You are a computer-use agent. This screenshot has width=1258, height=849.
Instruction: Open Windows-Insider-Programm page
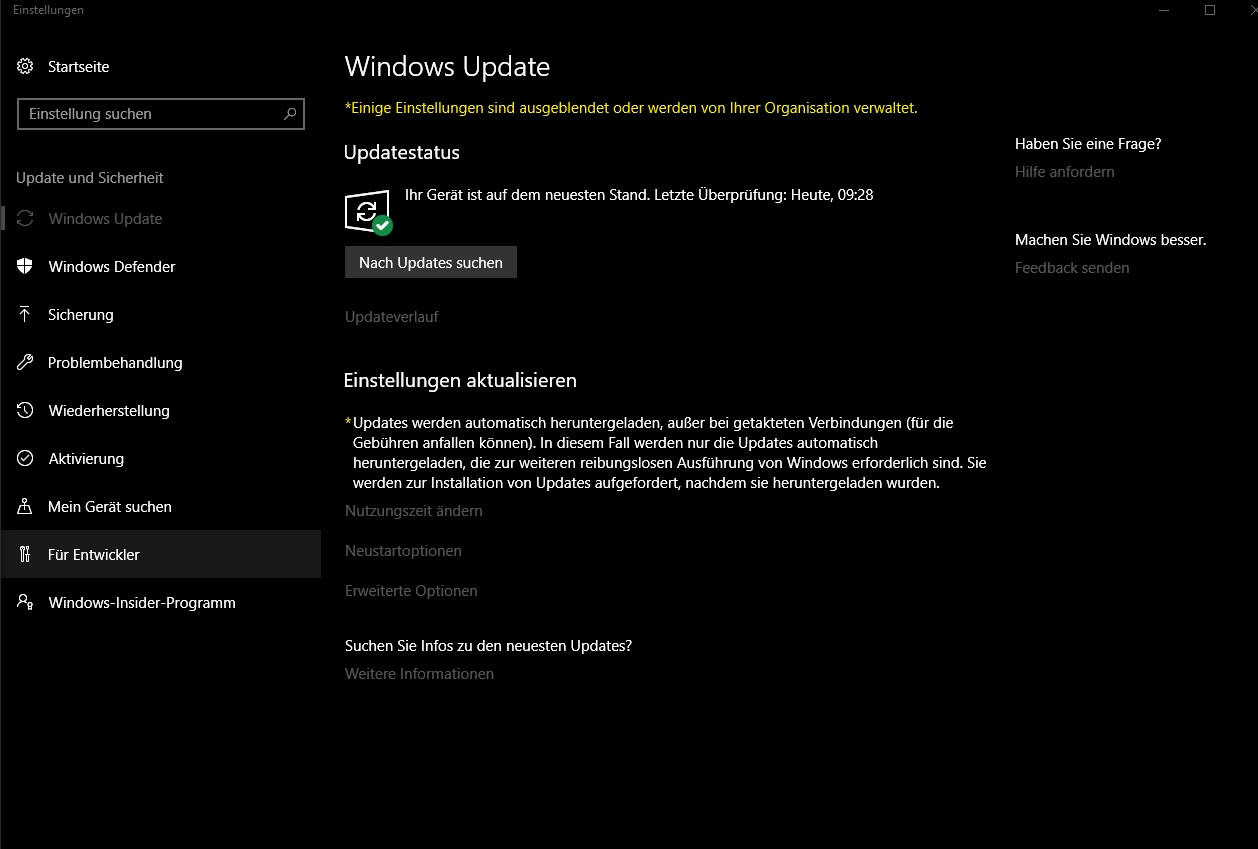click(160, 603)
